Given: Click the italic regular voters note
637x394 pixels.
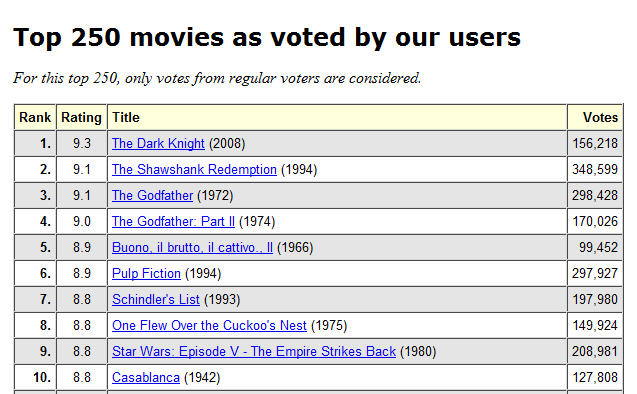Looking at the screenshot, I should point(217,78).
